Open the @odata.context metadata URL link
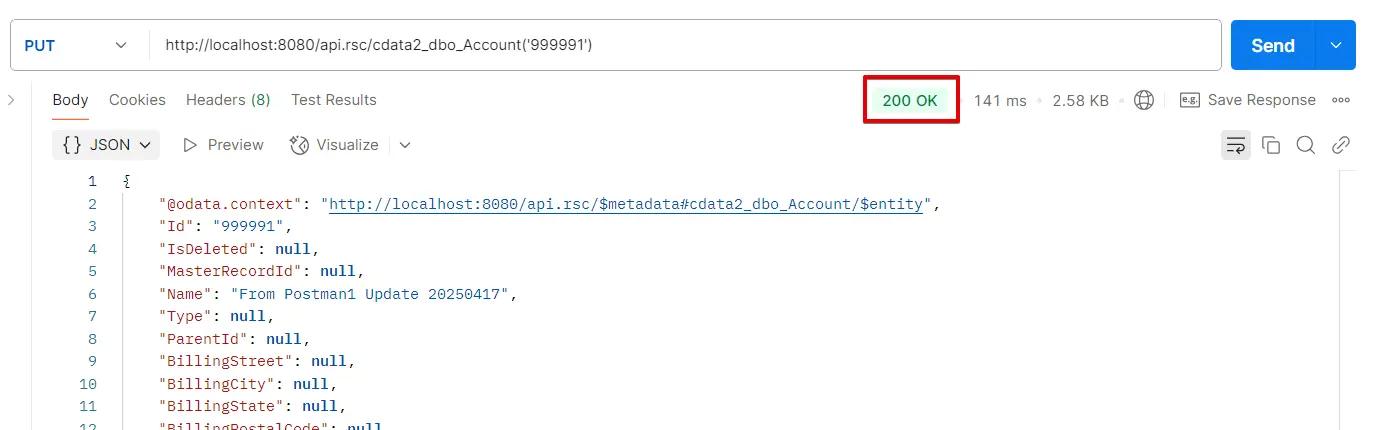This screenshot has height=430, width=1375. [625, 204]
